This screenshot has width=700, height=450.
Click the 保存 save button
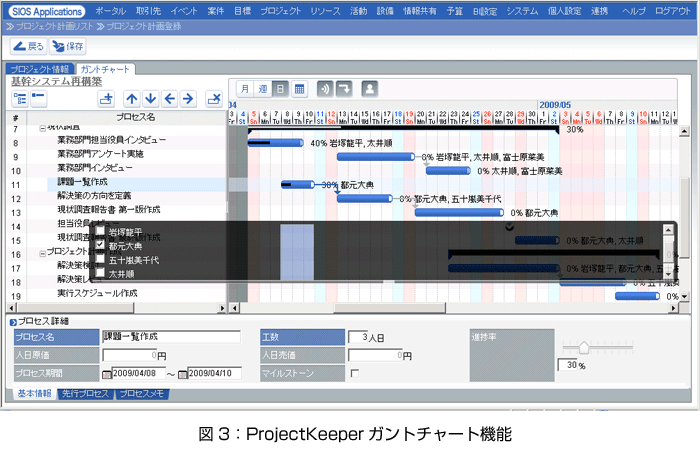[68, 46]
